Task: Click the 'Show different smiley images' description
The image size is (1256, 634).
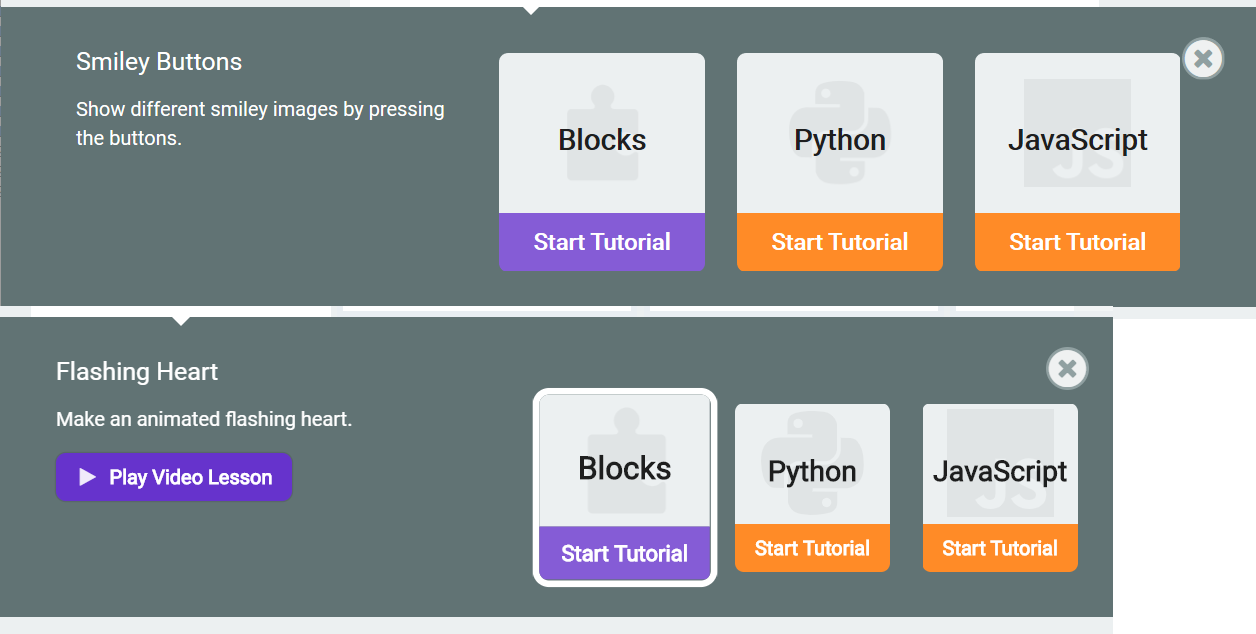Action: pyautogui.click(x=260, y=123)
